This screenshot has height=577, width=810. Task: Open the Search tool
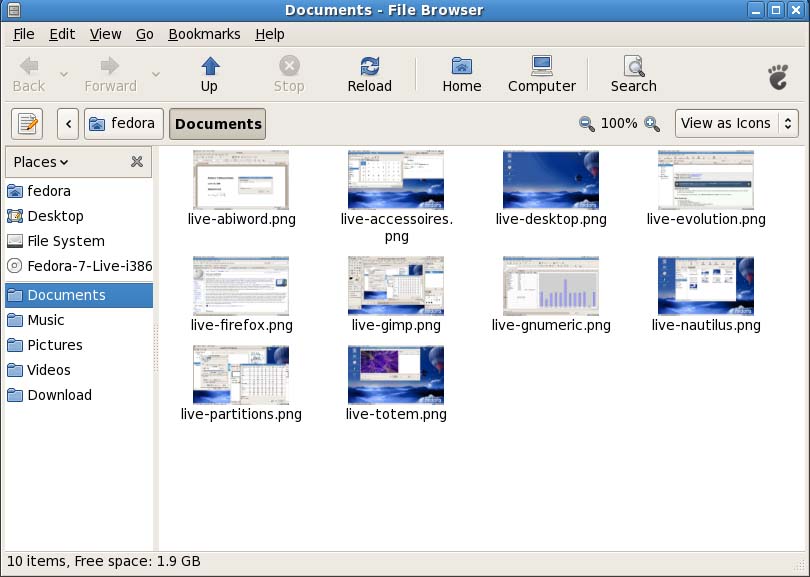coord(633,67)
